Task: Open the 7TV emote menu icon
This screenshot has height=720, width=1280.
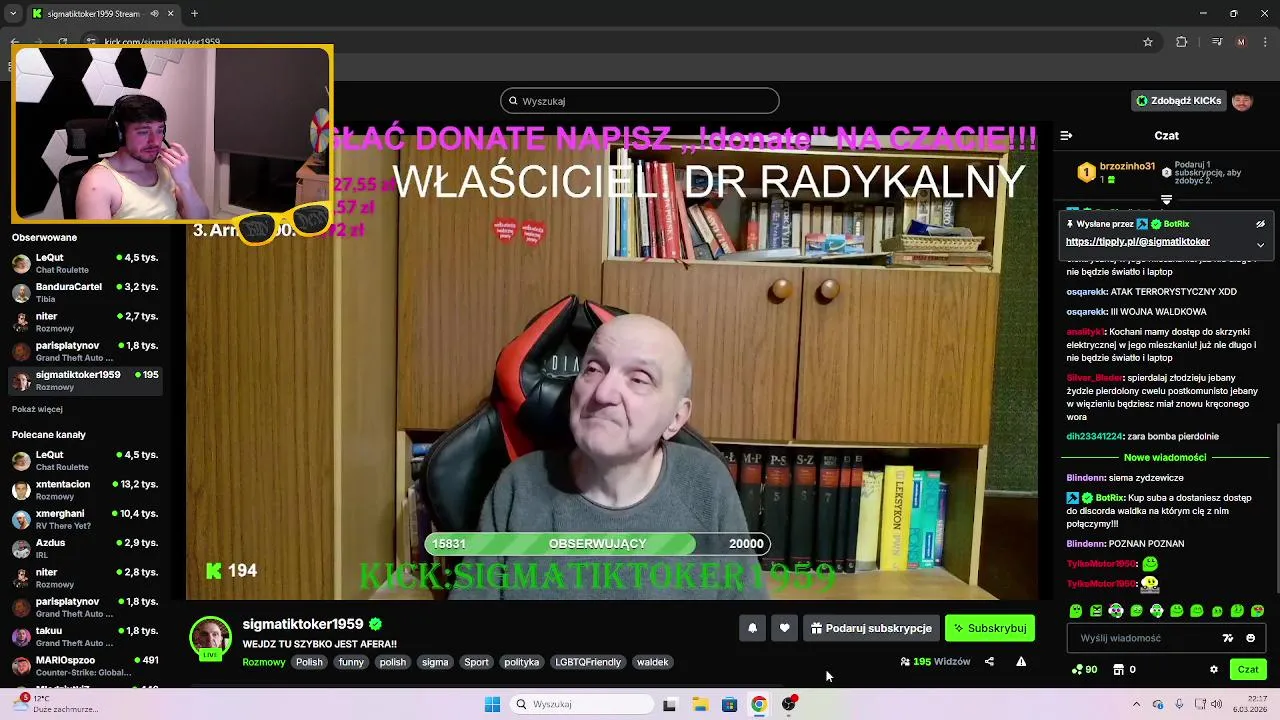Action: [x=1228, y=638]
